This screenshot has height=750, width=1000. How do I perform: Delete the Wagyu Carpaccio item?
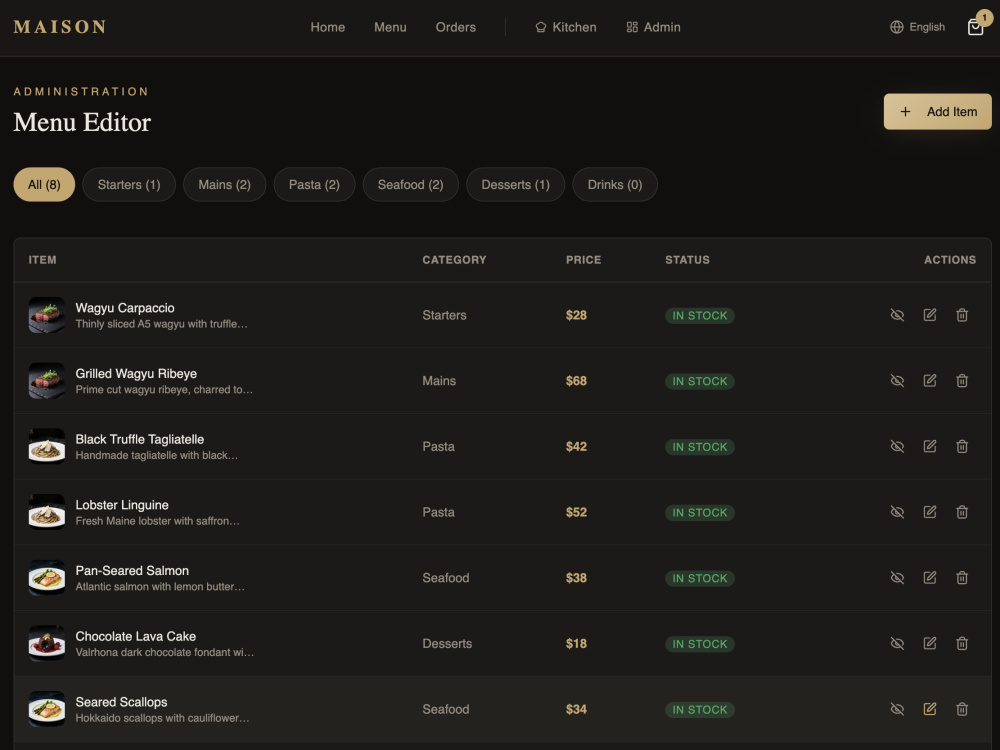tap(962, 315)
